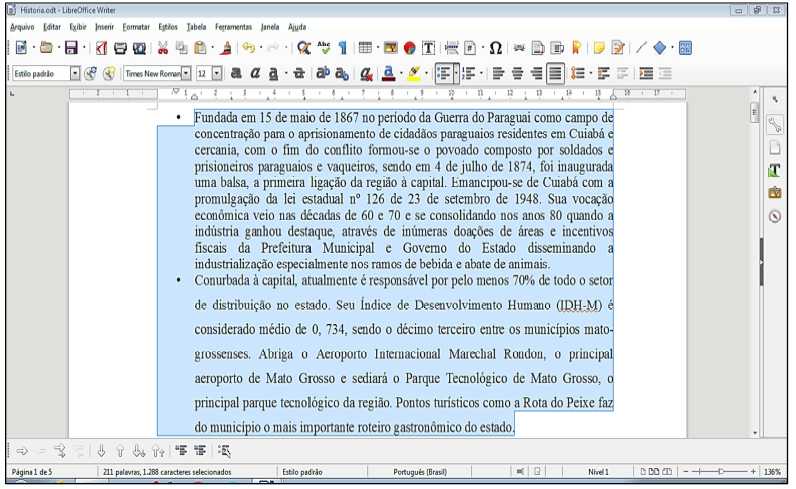
Task: Click the 136% zoom level
Action: 773,472
